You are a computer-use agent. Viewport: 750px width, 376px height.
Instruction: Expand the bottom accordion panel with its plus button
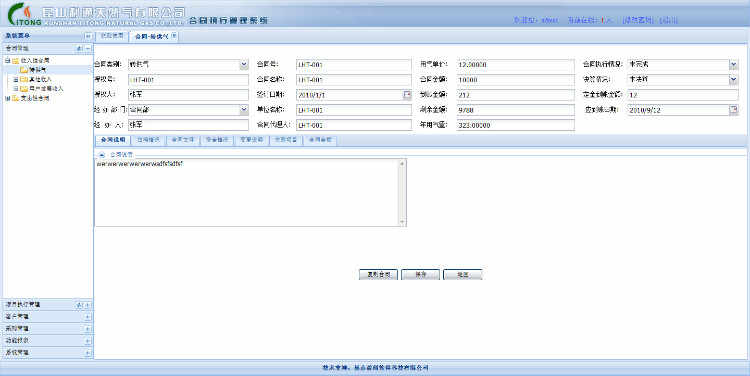pos(88,353)
